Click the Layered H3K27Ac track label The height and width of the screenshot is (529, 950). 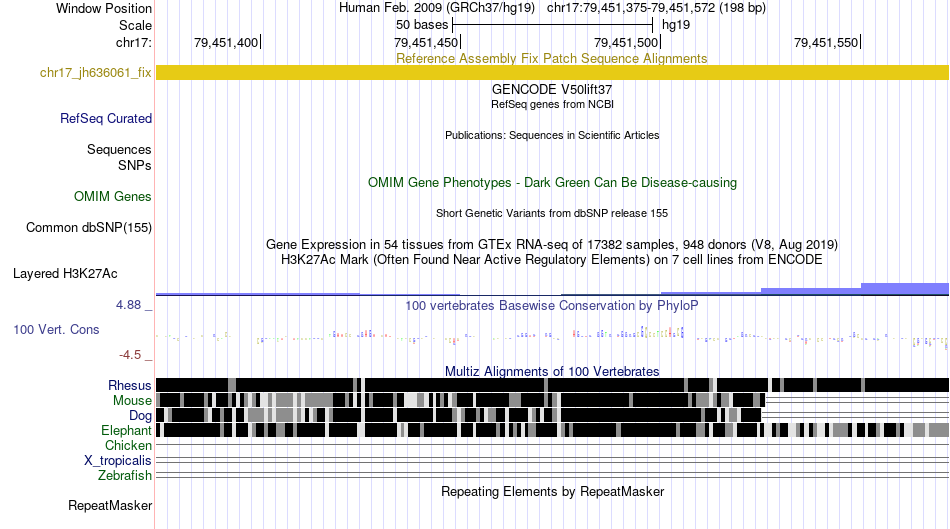(65, 274)
